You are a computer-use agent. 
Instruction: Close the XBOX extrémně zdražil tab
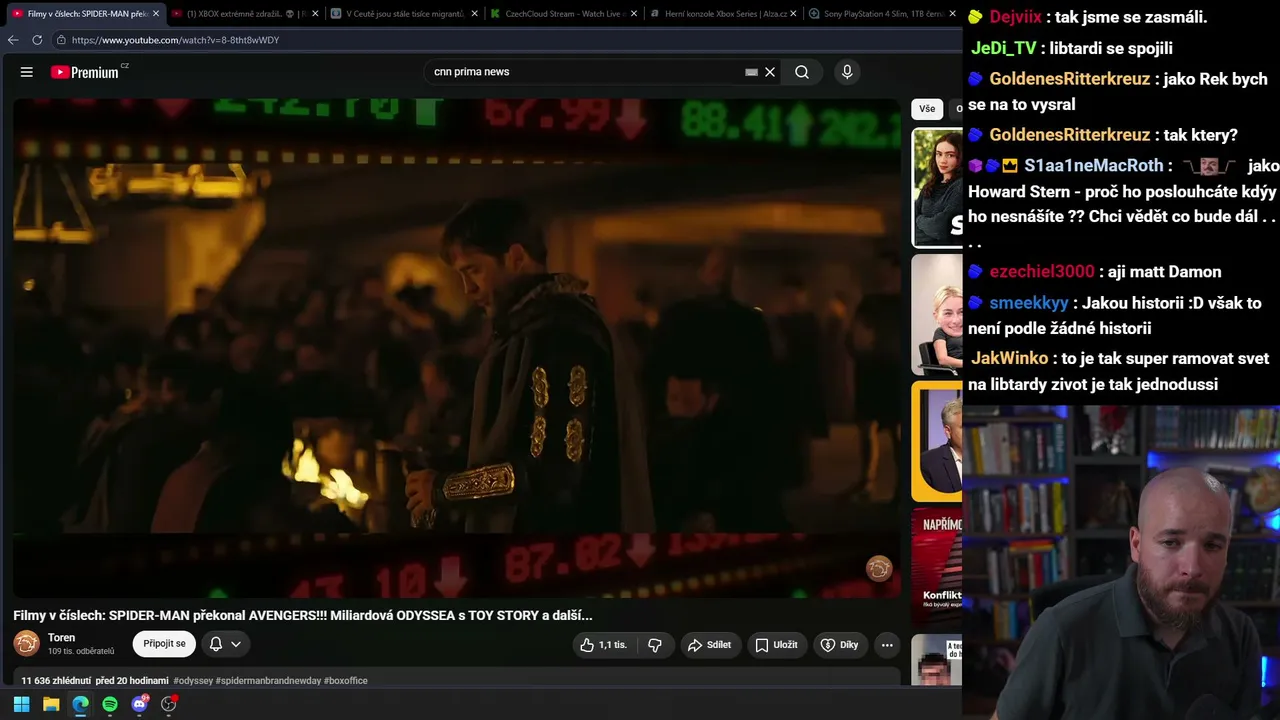click(316, 14)
